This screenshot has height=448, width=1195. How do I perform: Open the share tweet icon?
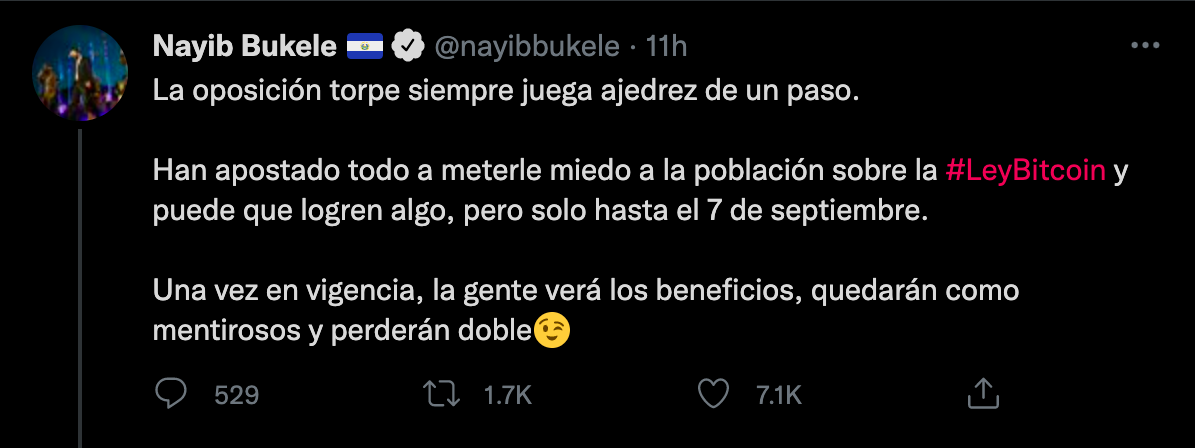point(982,393)
